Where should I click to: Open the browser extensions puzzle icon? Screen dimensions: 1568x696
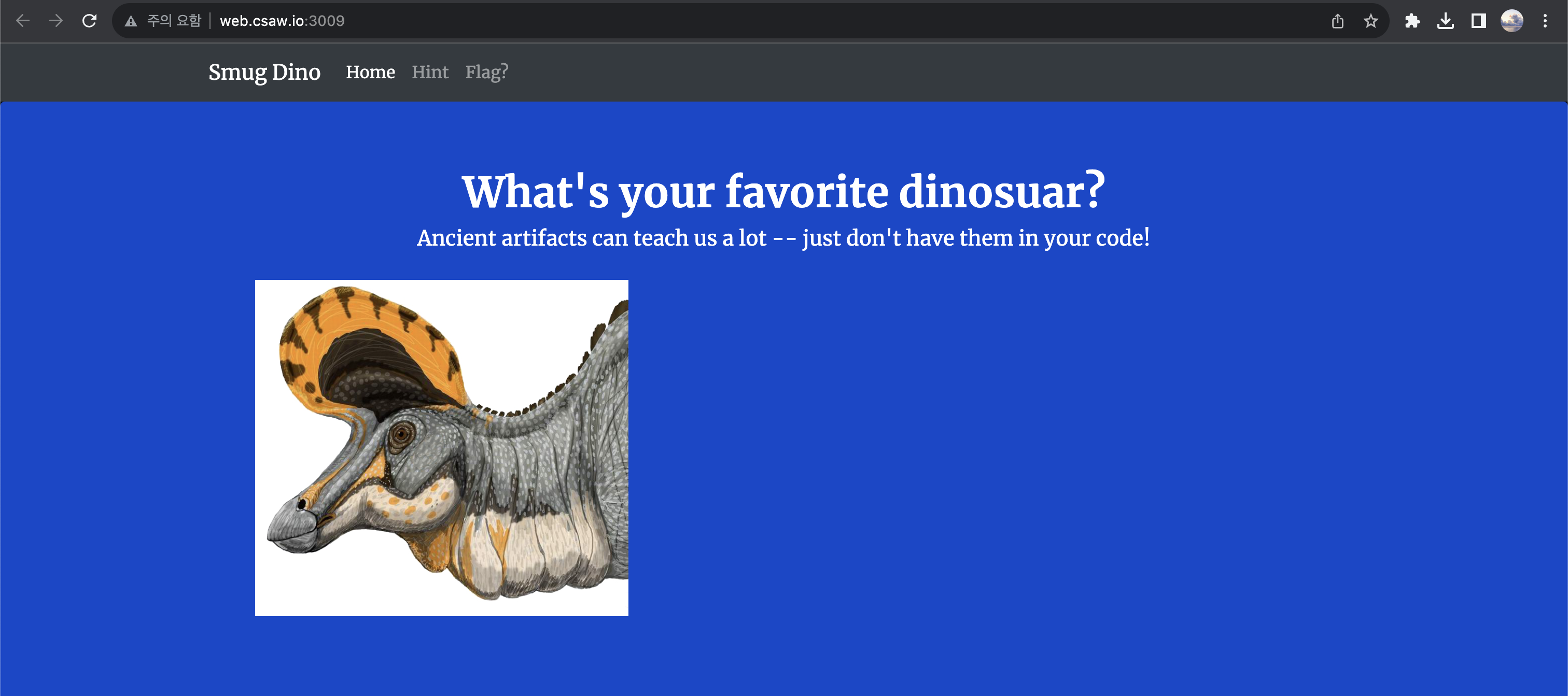coord(1412,21)
